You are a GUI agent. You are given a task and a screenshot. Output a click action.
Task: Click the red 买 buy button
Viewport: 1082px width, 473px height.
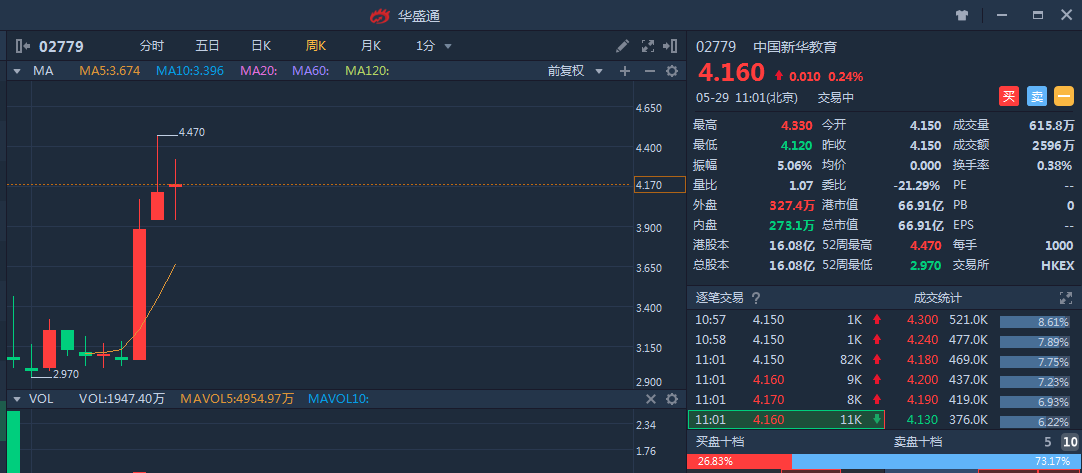(x=1010, y=97)
